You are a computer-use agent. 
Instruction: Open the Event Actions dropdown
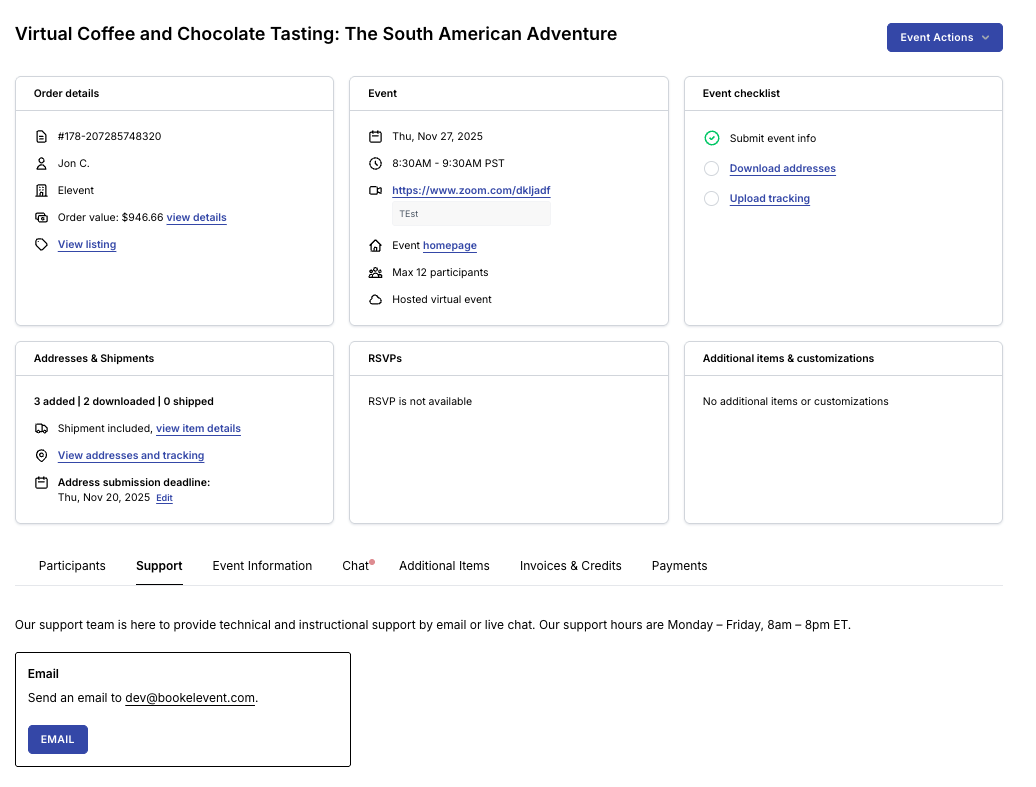point(944,37)
